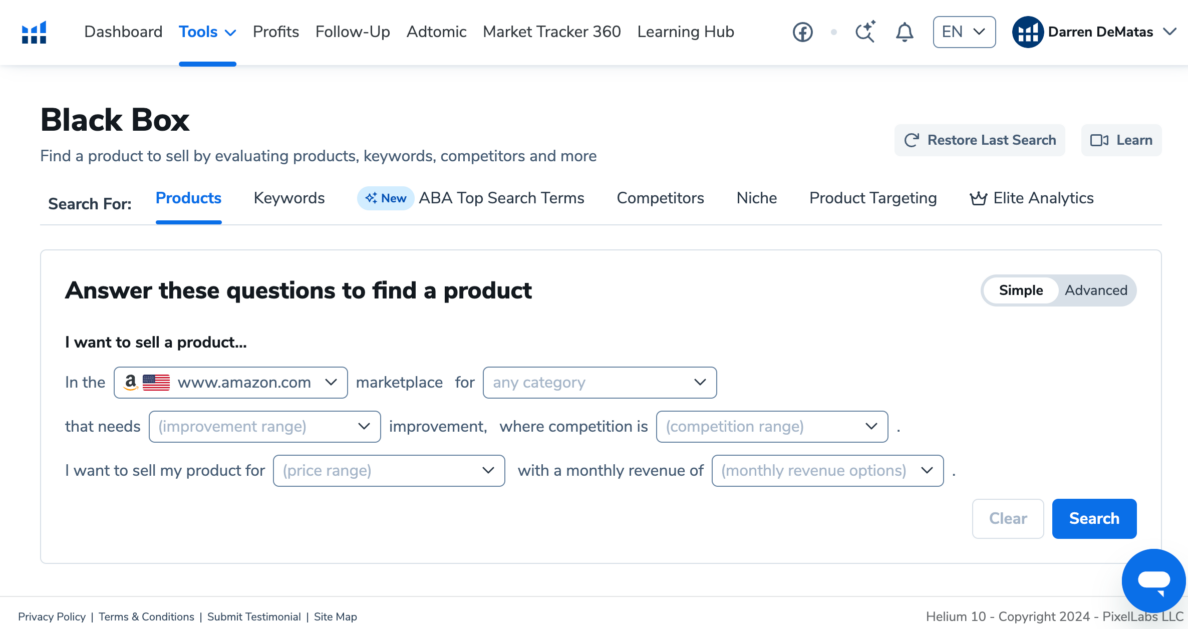Open Follow-Up in top navigation

click(x=352, y=32)
